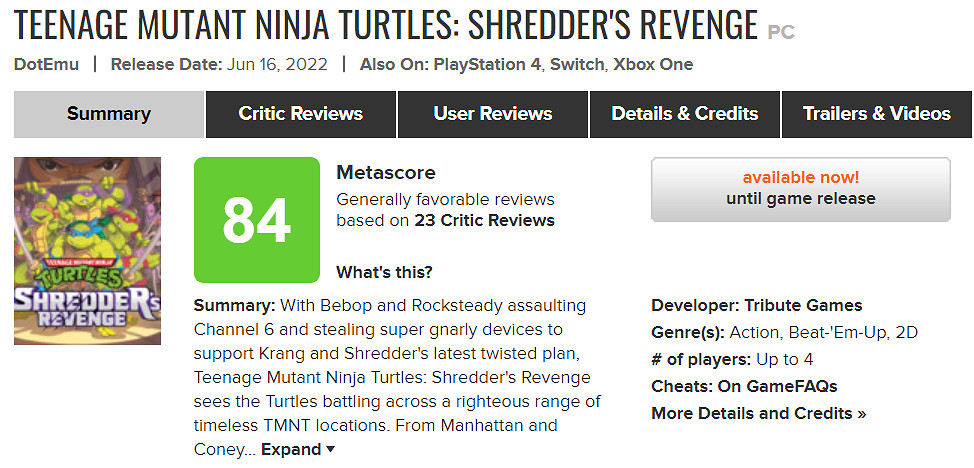Open the 23 Critic Reviews link
Viewport: 974px width, 468px height.
pyautogui.click(x=484, y=220)
